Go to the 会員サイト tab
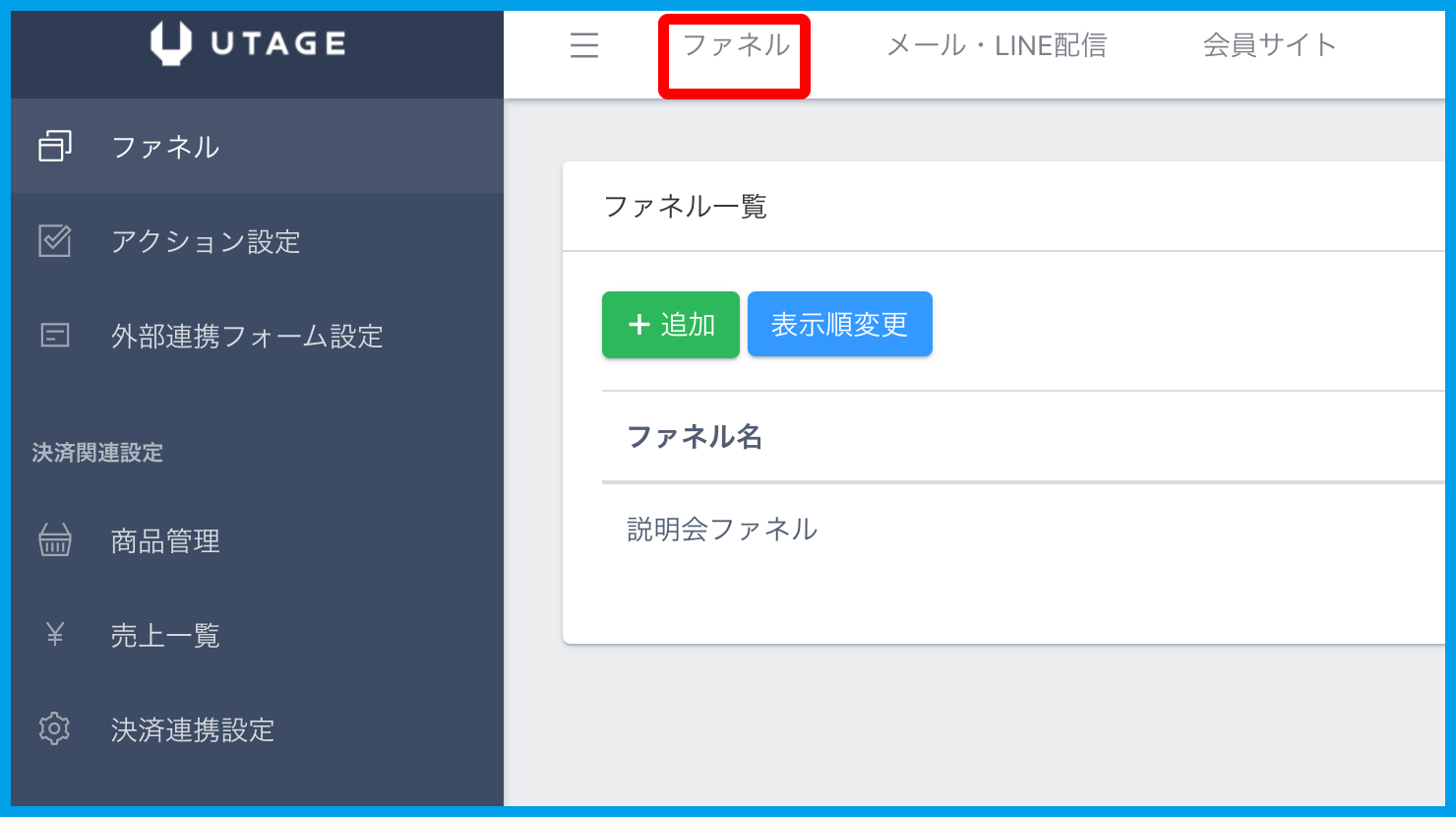 click(1269, 45)
